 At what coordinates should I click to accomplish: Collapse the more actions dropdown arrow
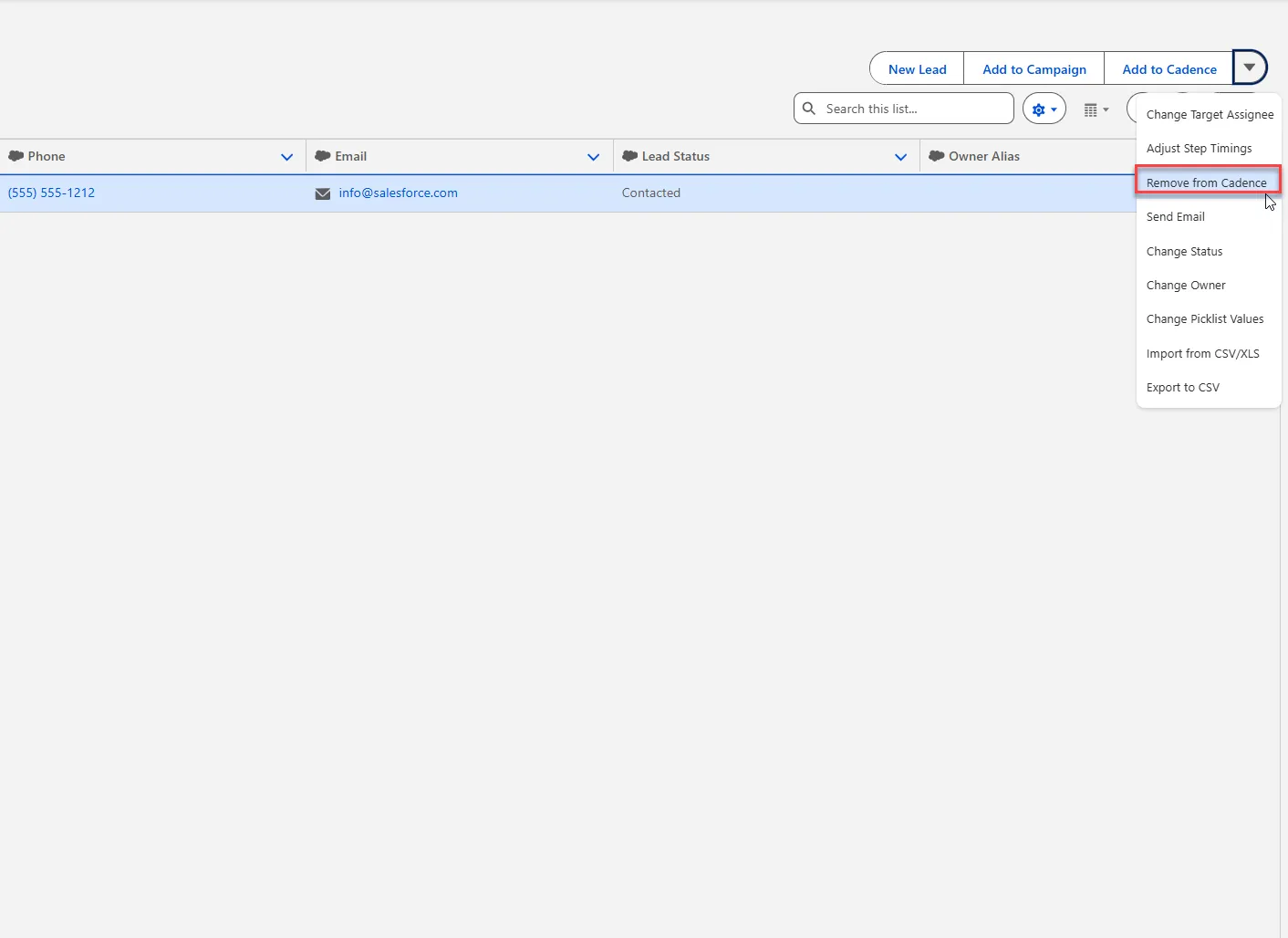1250,68
